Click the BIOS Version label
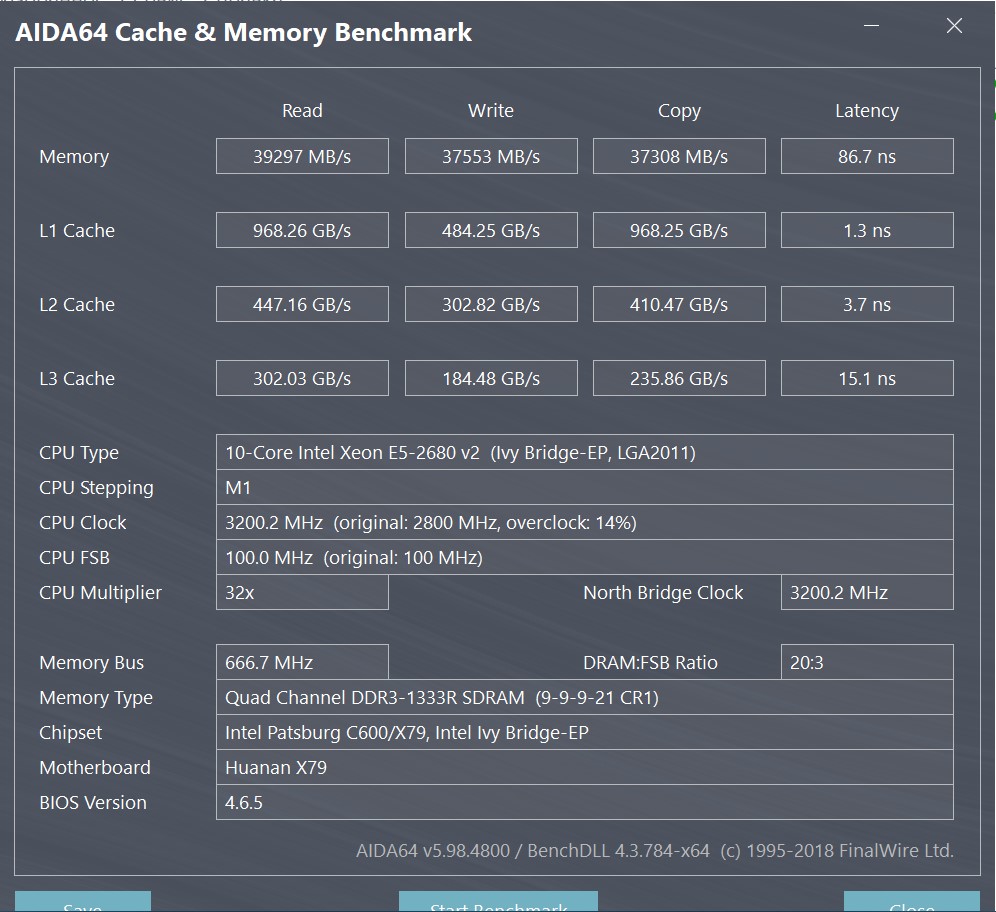Screen dimensions: 996x912 pos(93,802)
